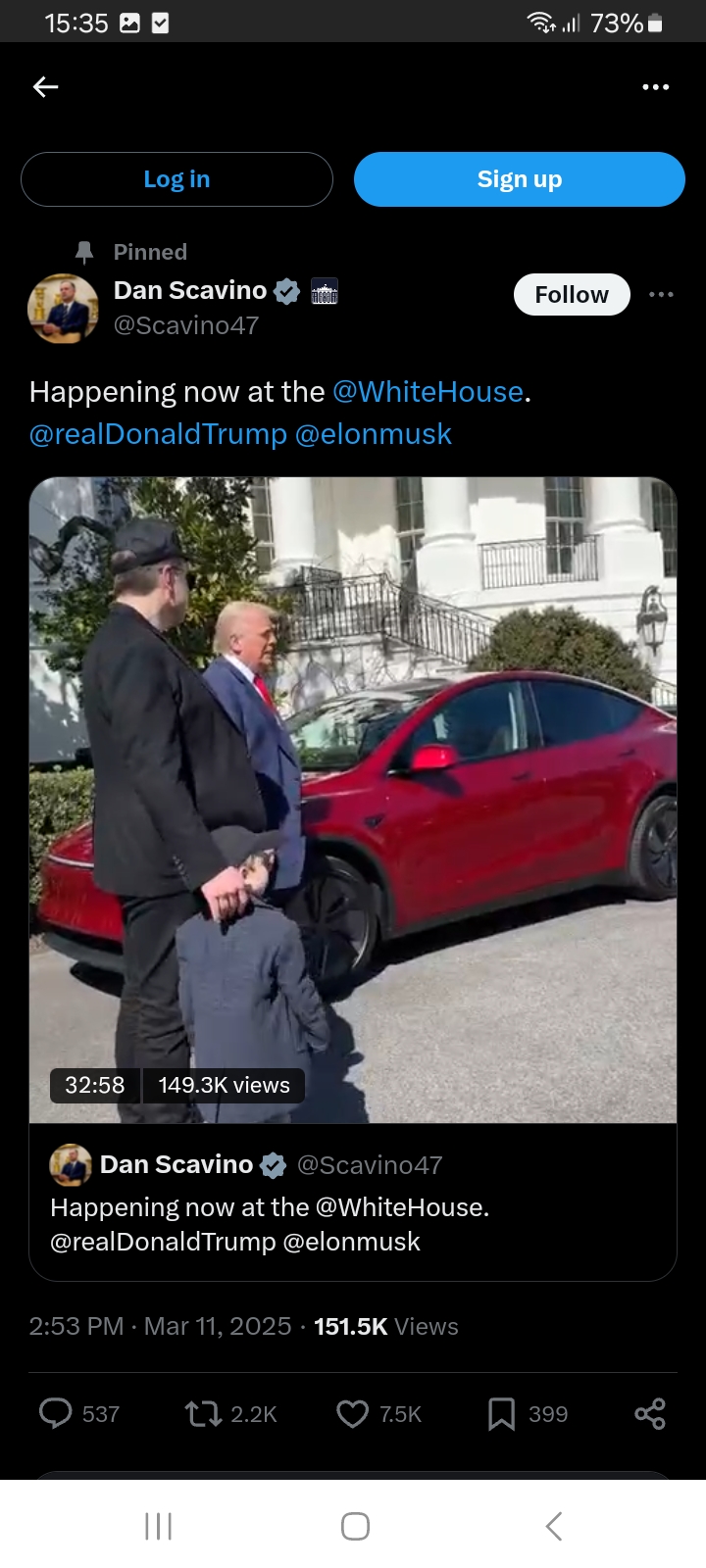
Task: Like the post with heart icon
Action: [352, 1413]
